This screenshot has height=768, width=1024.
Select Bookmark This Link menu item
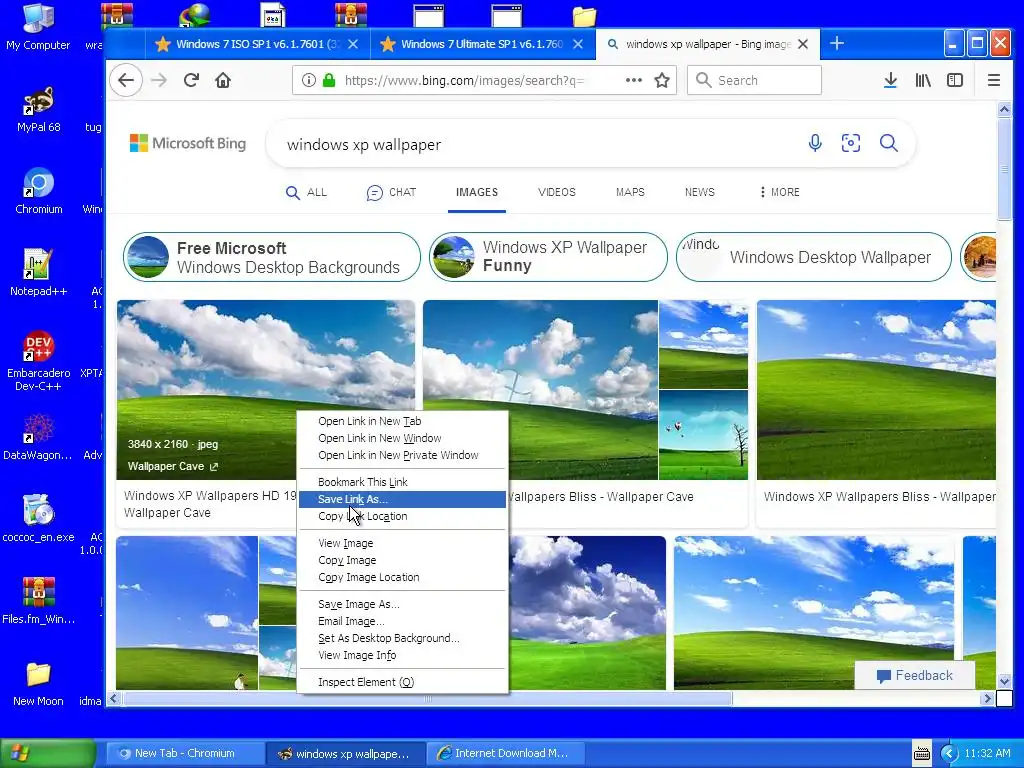(402, 482)
